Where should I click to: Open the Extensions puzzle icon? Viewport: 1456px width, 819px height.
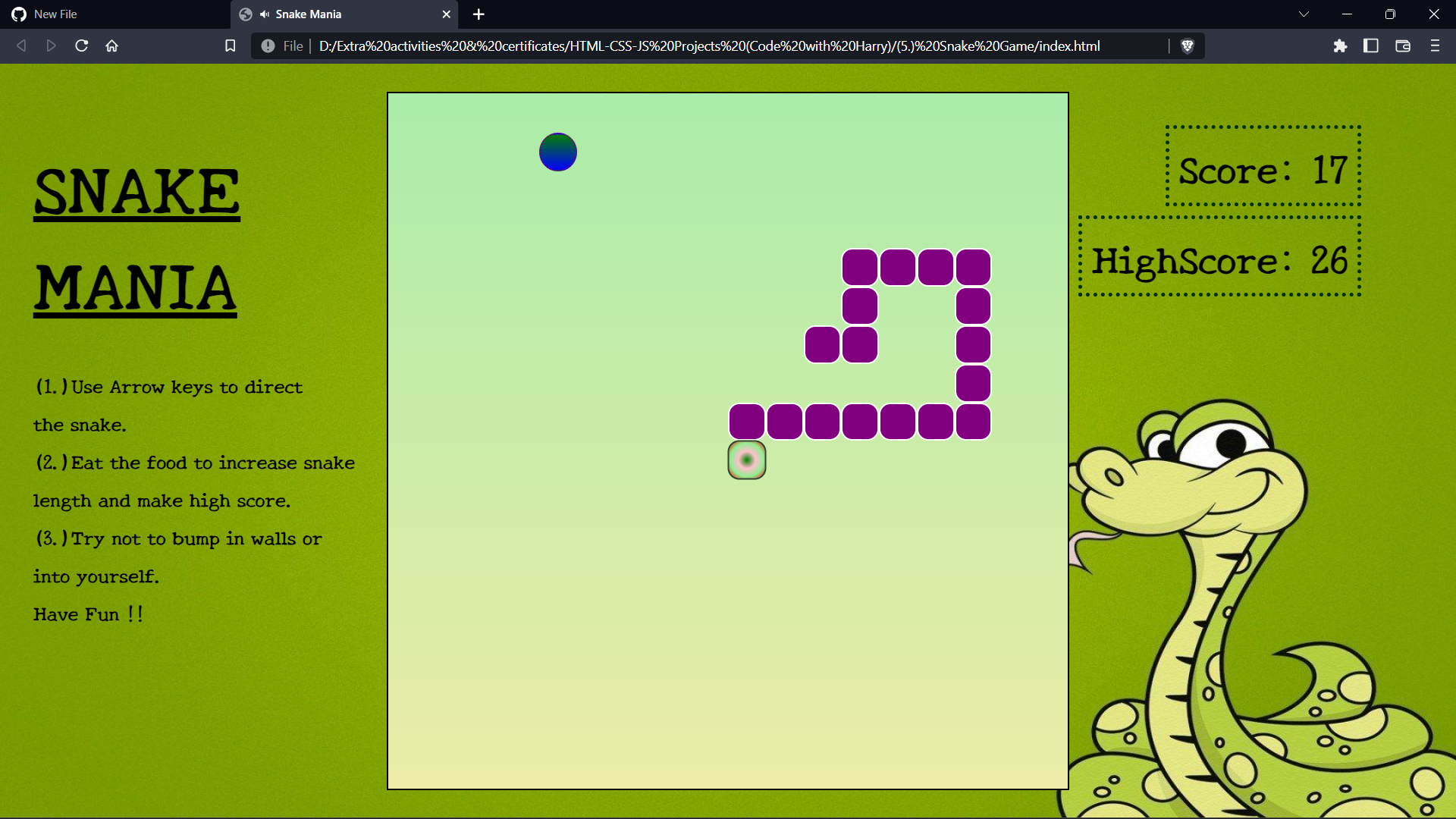pos(1341,45)
